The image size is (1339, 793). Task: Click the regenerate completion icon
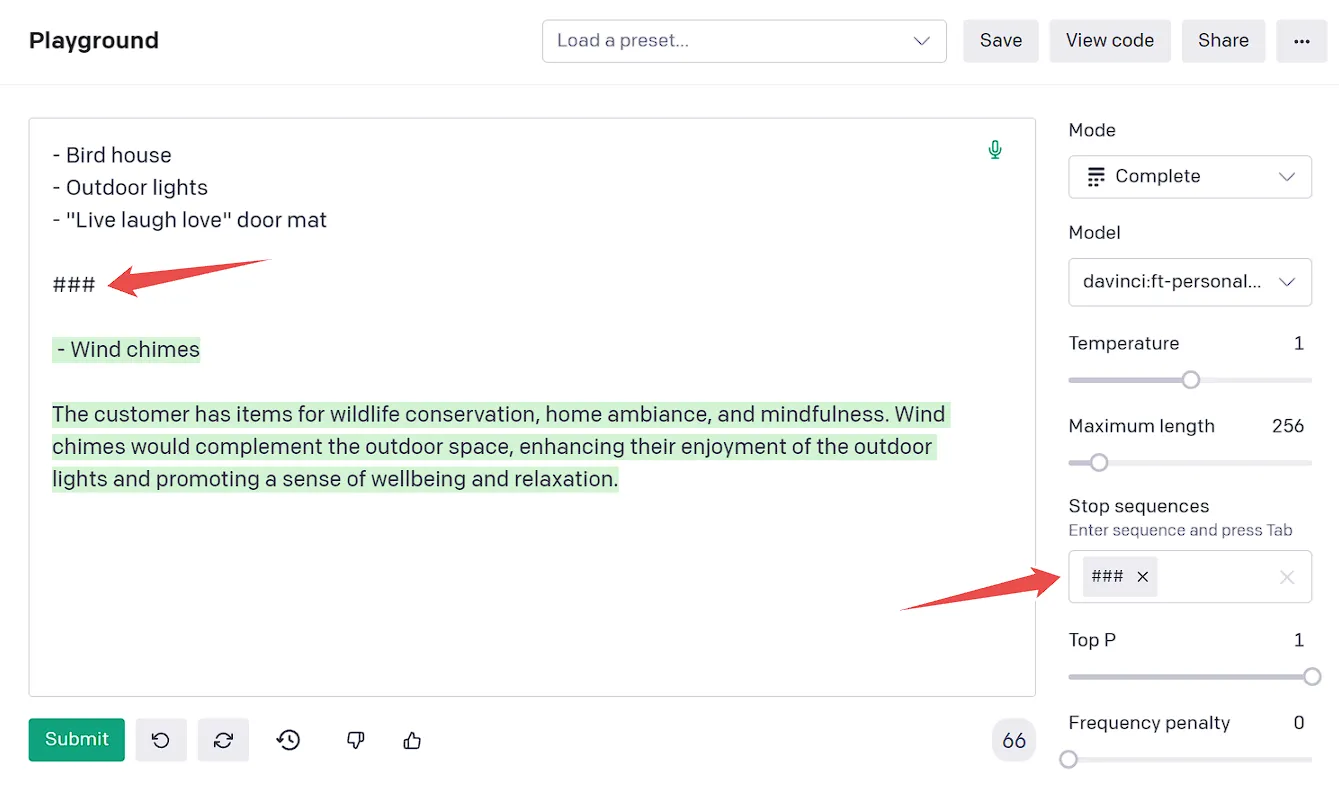coord(223,740)
